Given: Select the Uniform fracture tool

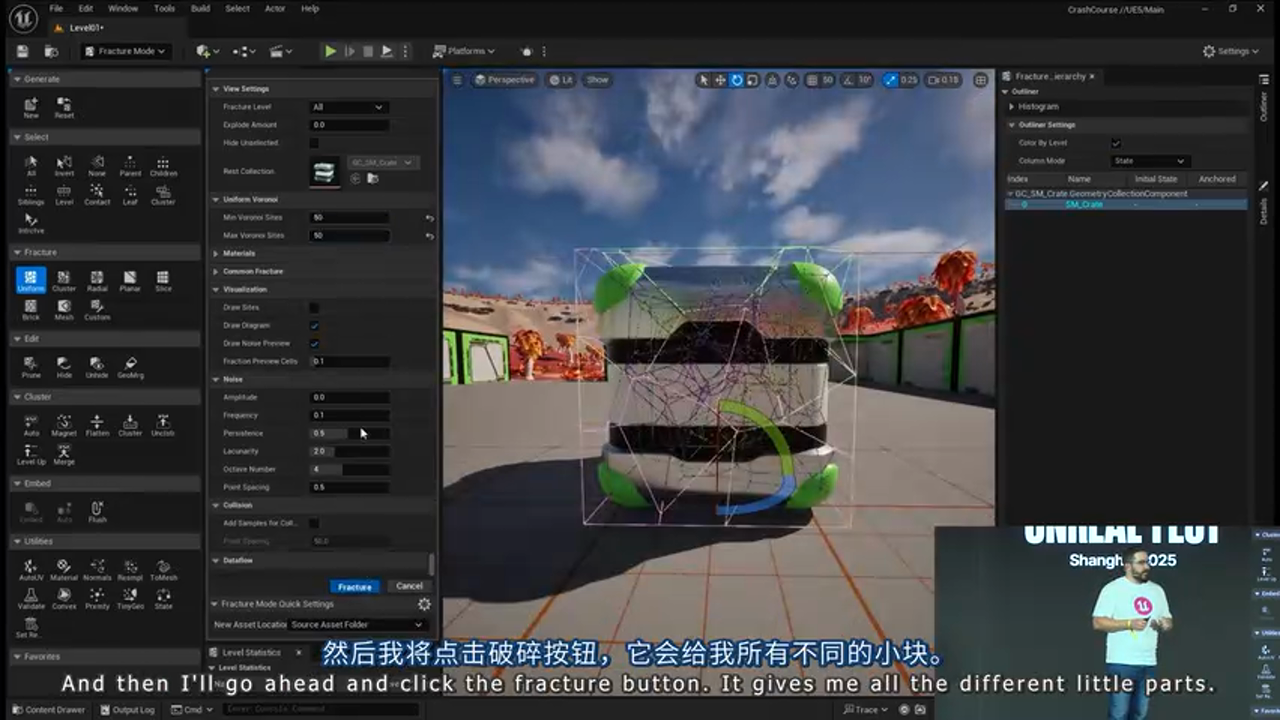Looking at the screenshot, I should click(31, 280).
